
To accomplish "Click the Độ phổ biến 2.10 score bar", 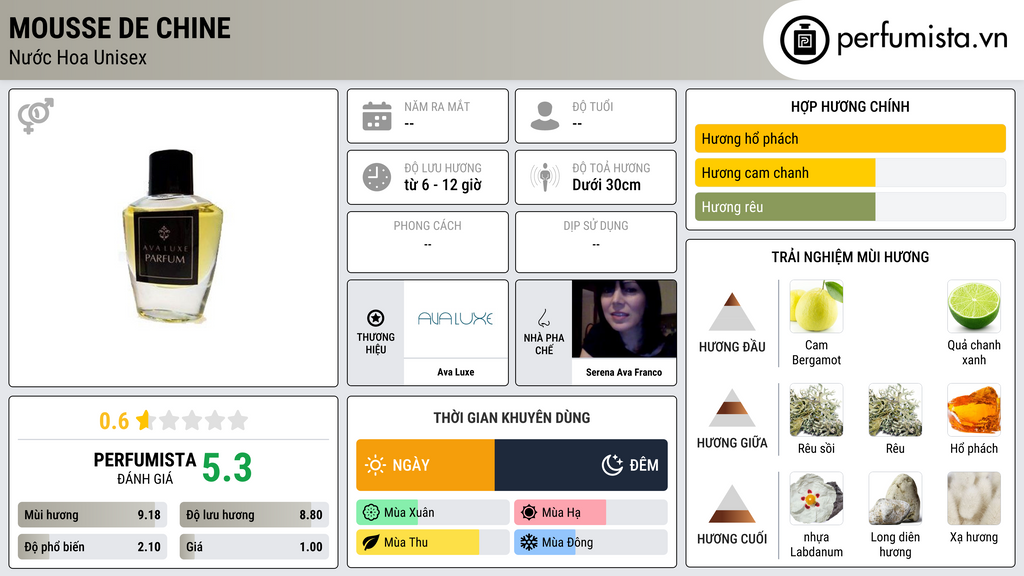I will (92, 547).
